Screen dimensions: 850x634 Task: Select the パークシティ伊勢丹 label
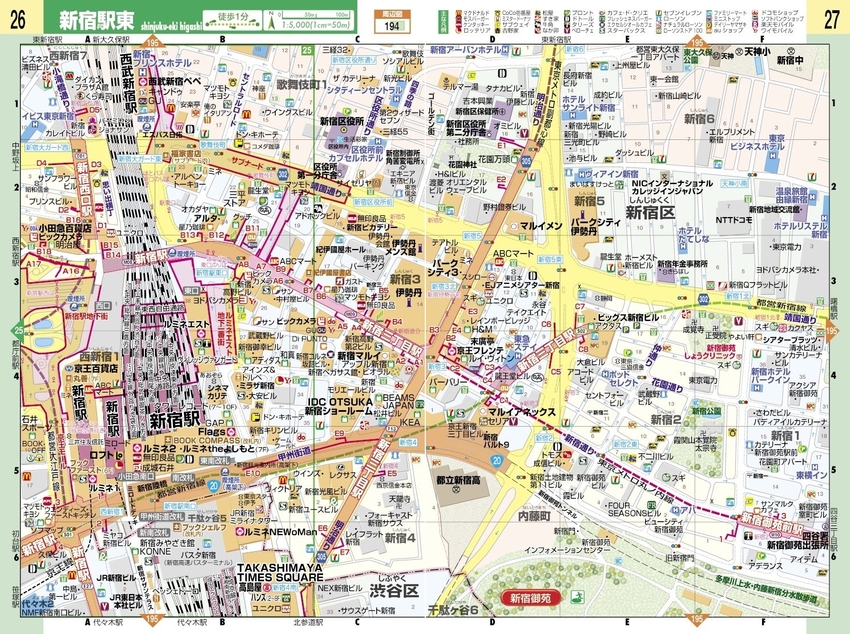[596, 227]
